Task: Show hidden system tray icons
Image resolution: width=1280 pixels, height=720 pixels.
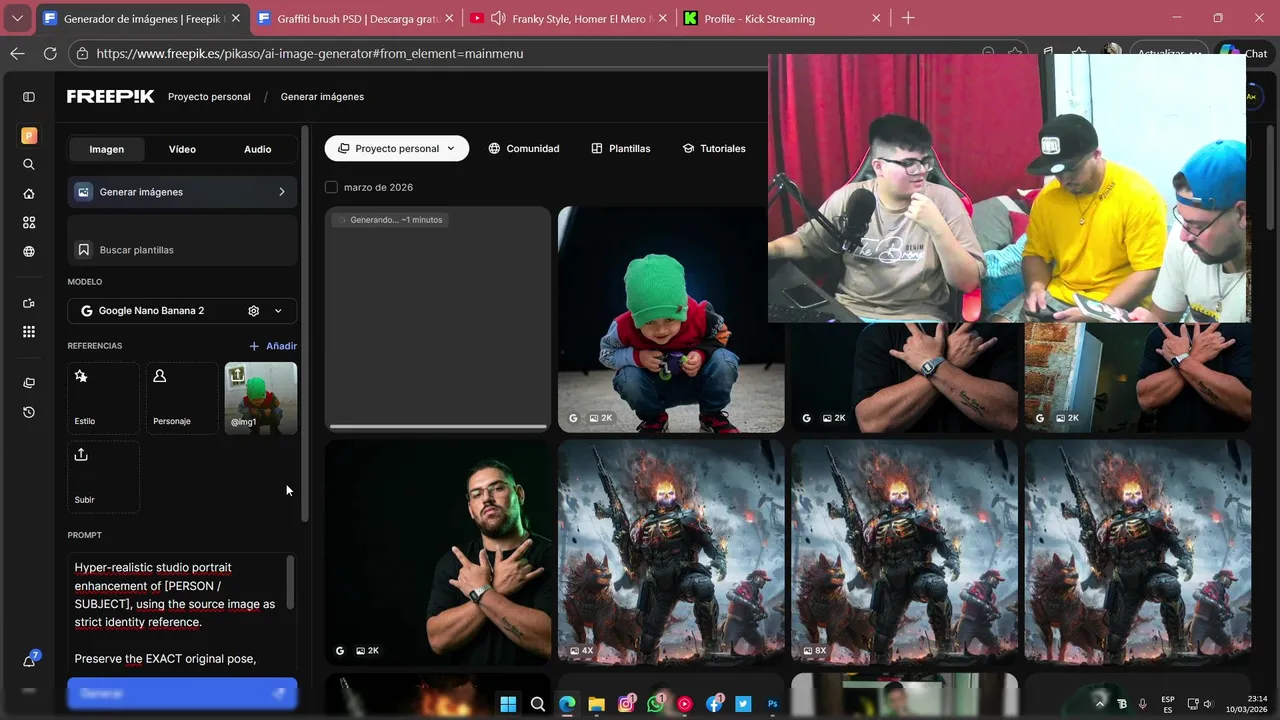Action: click(1100, 704)
